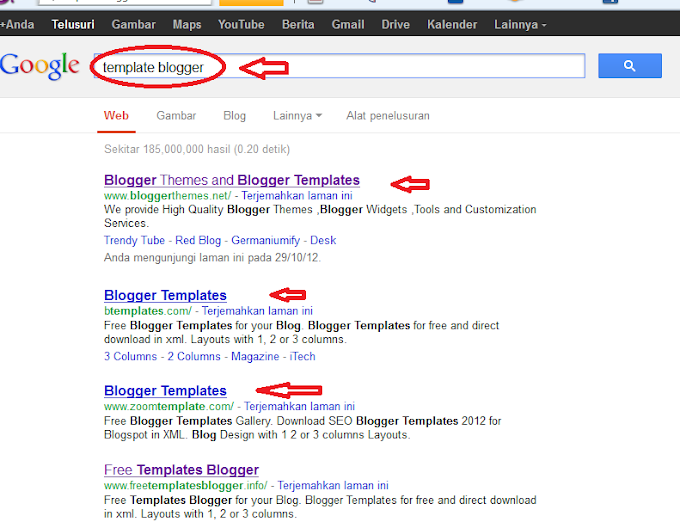Switch to the Blog results tab
The width and height of the screenshot is (680, 522).
pos(235,116)
